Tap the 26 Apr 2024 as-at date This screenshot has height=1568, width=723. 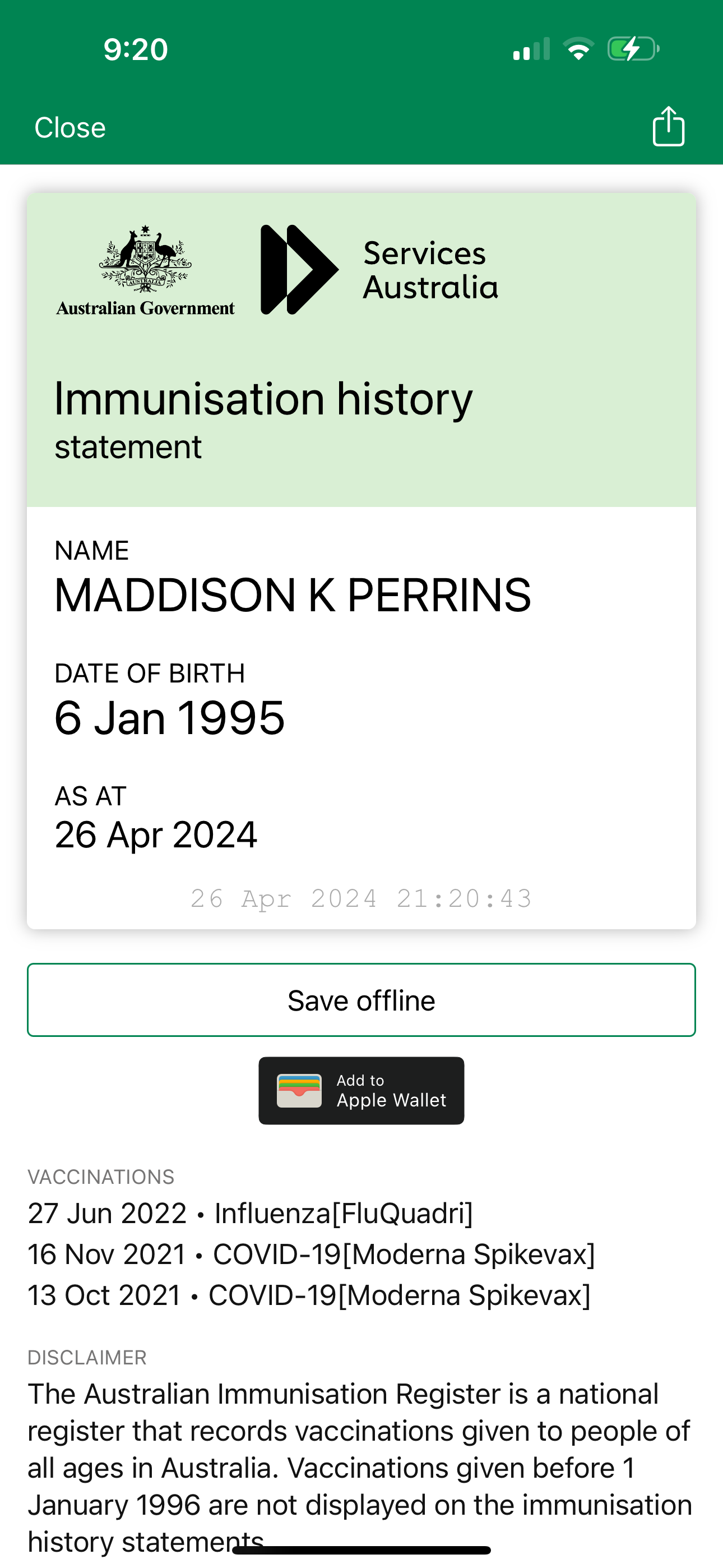coord(156,834)
